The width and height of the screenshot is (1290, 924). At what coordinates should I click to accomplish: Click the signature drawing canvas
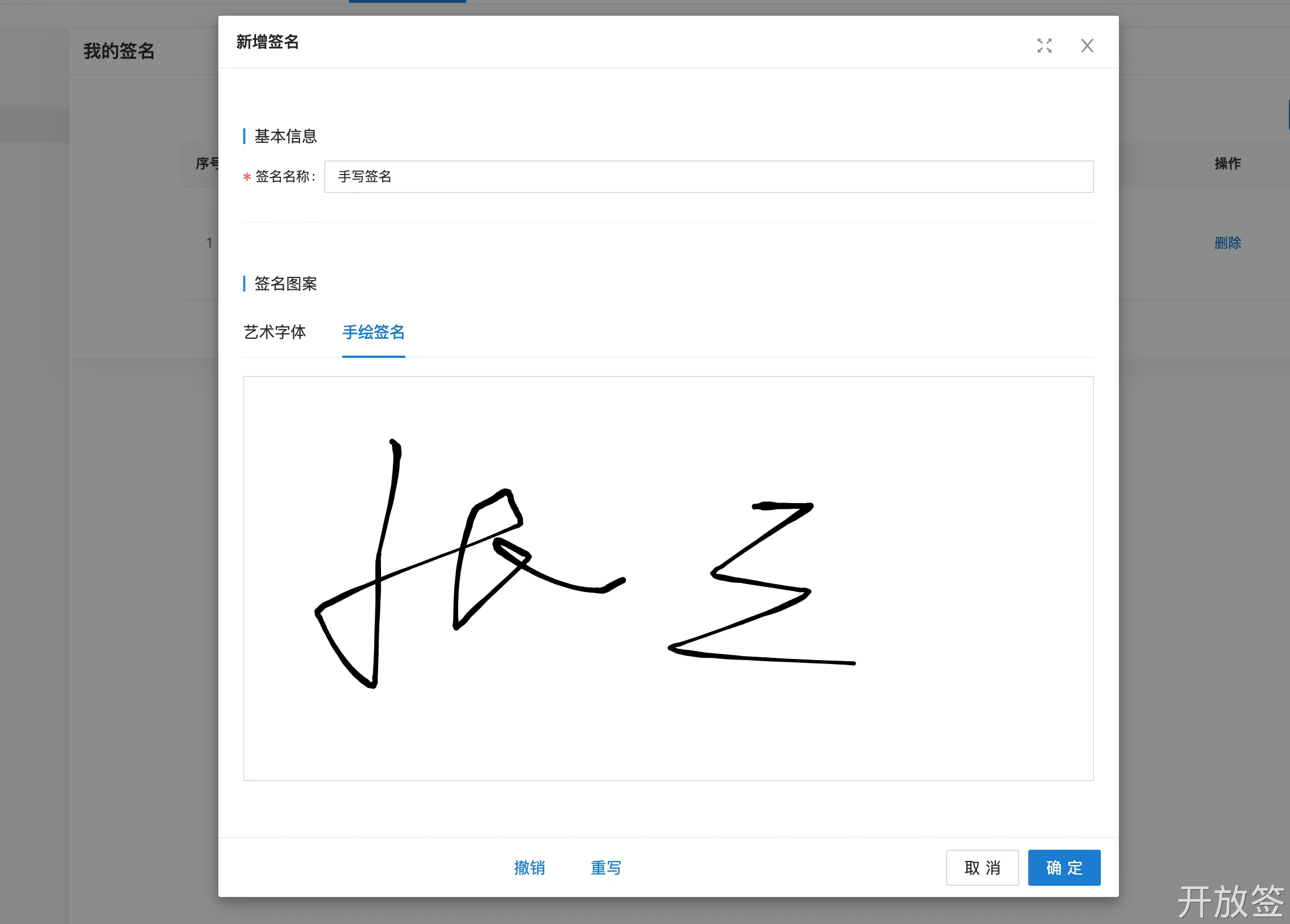pos(668,578)
